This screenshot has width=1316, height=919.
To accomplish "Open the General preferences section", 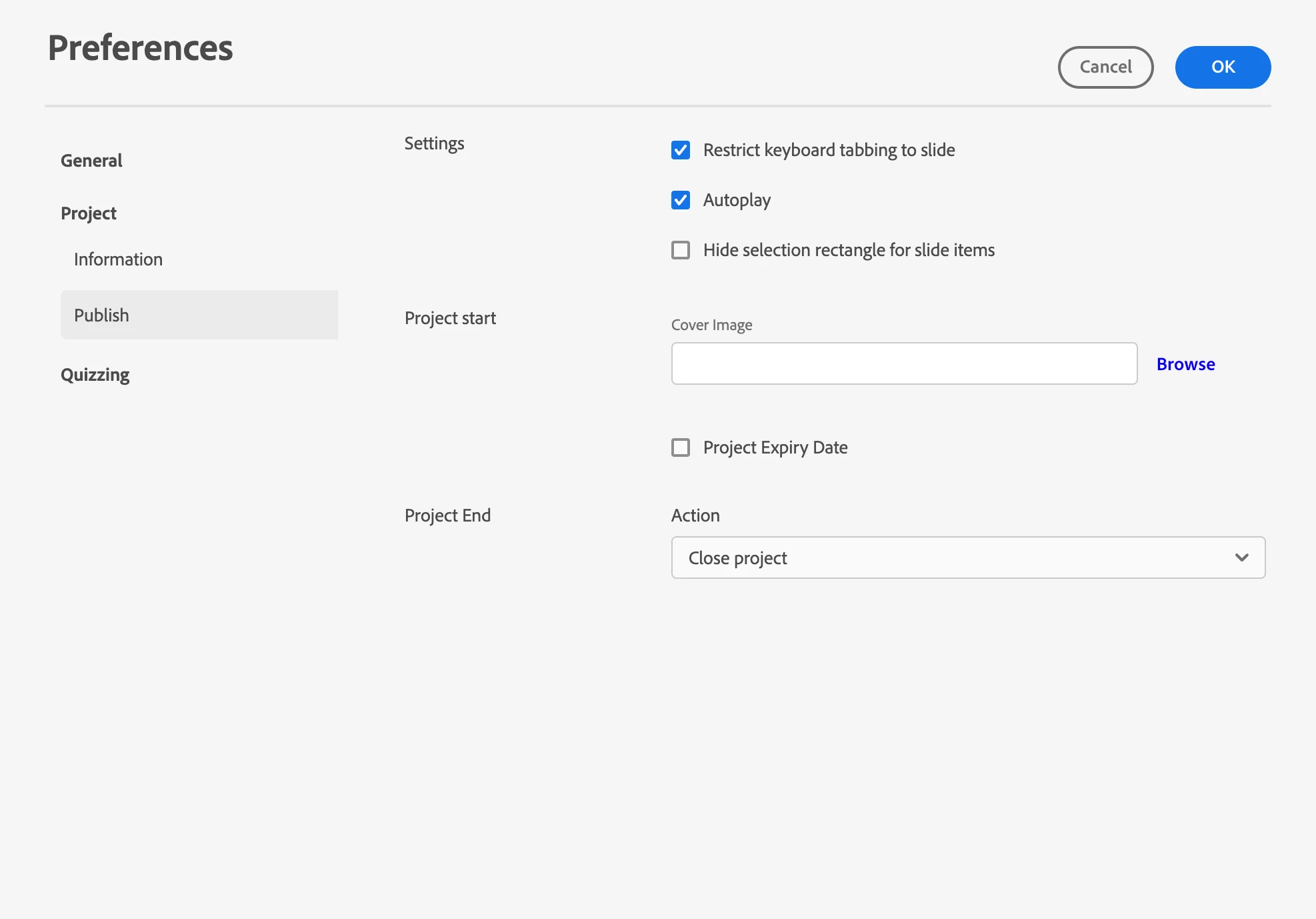I will 91,161.
